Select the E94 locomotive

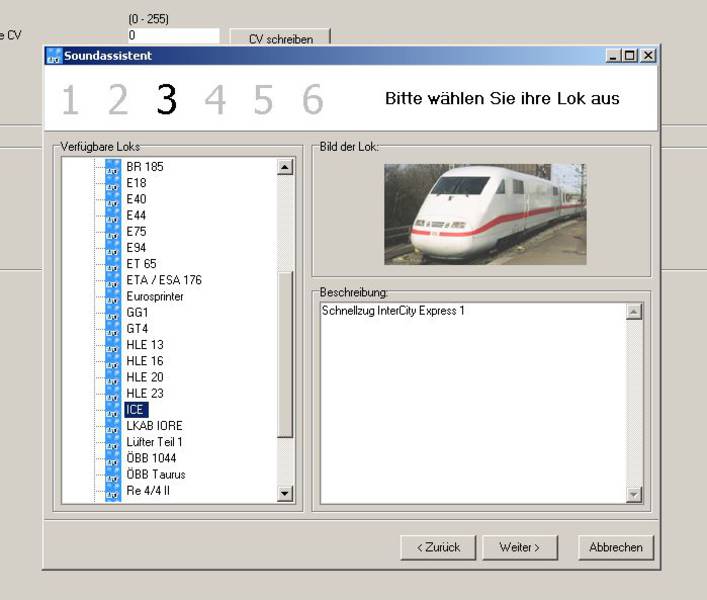pos(136,248)
